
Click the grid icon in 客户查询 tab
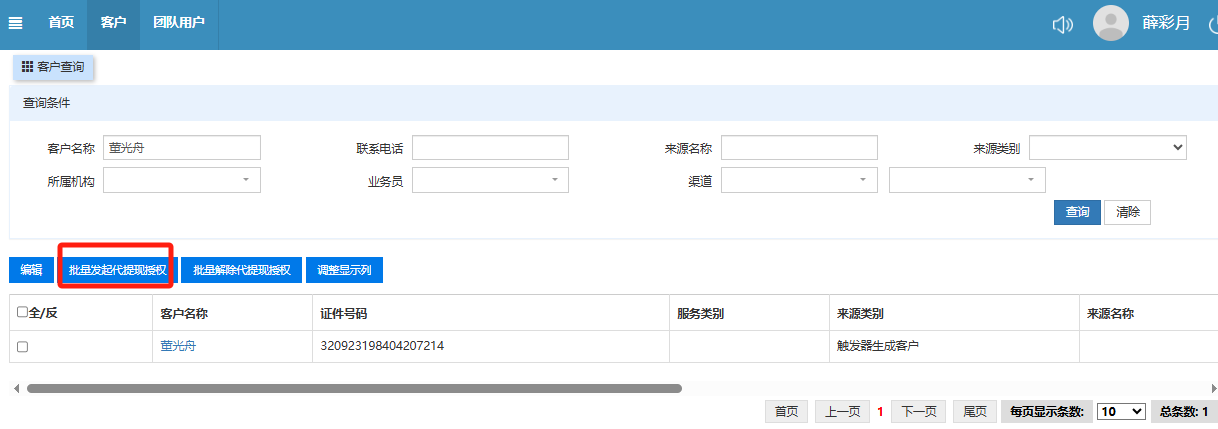(x=28, y=66)
